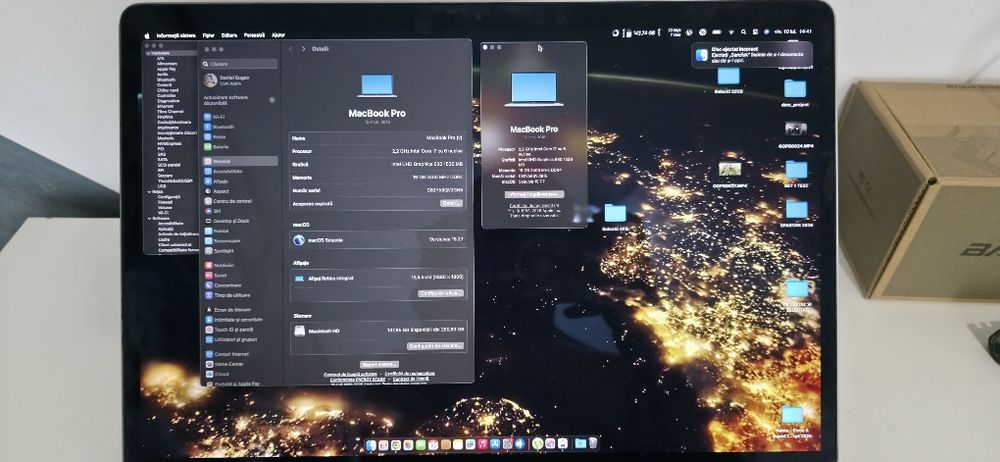
Task: Select NVMExpress in System Information tree
Action: coord(169,144)
